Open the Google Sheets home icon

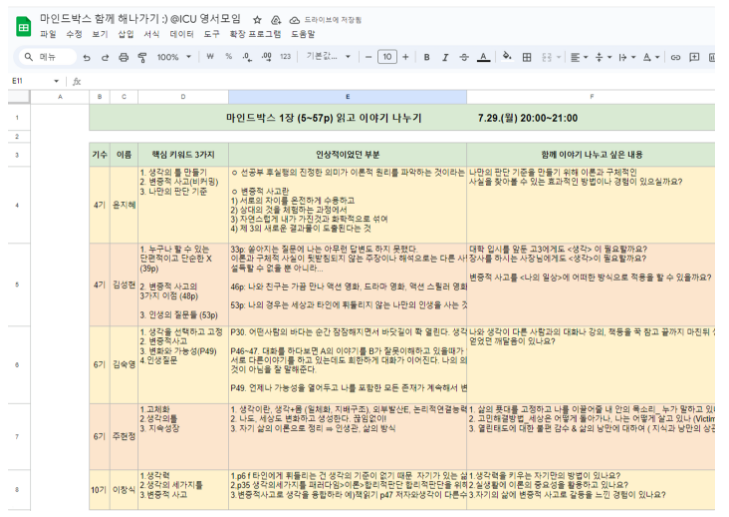[x=23, y=27]
